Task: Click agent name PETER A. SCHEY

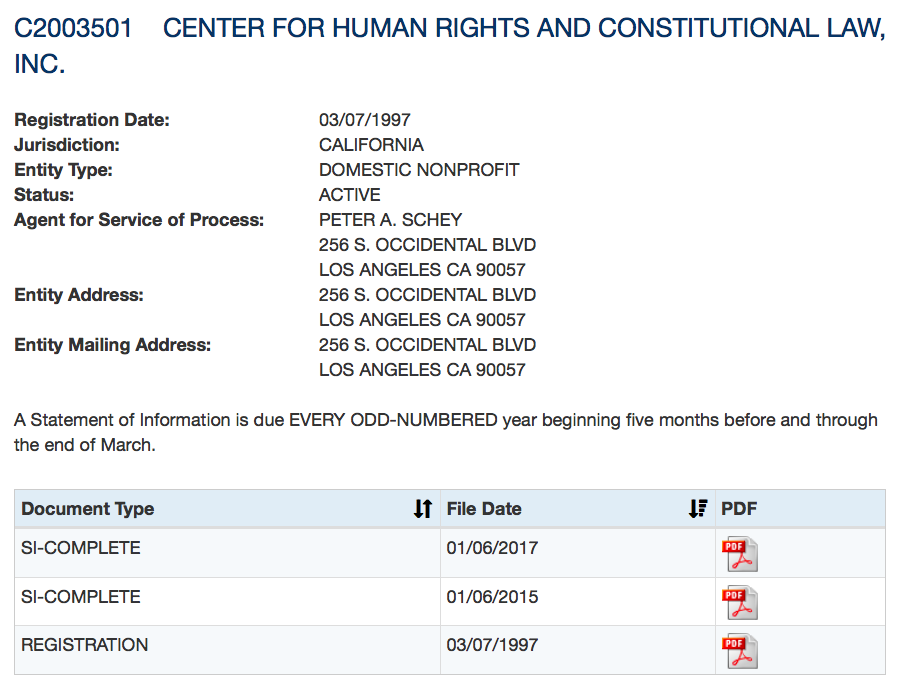Action: (x=391, y=220)
